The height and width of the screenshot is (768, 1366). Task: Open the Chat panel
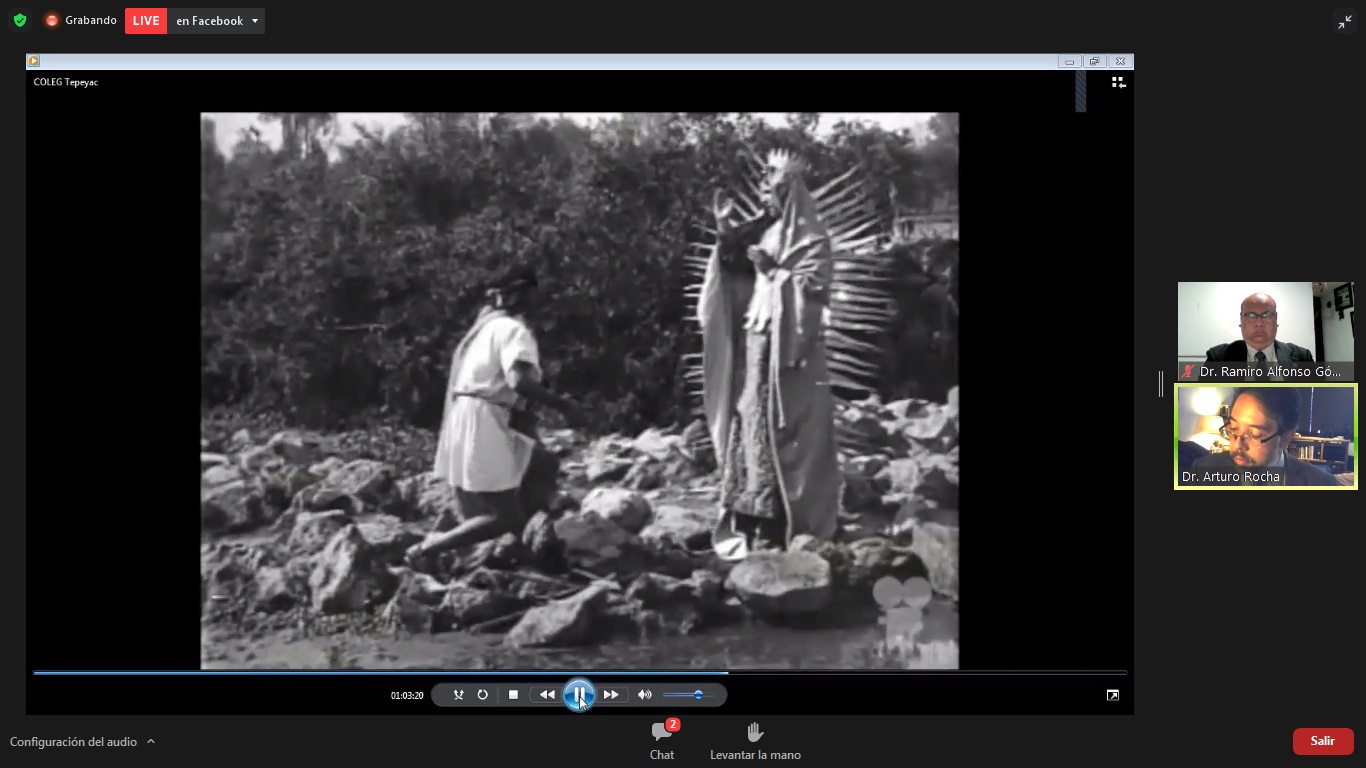[662, 741]
